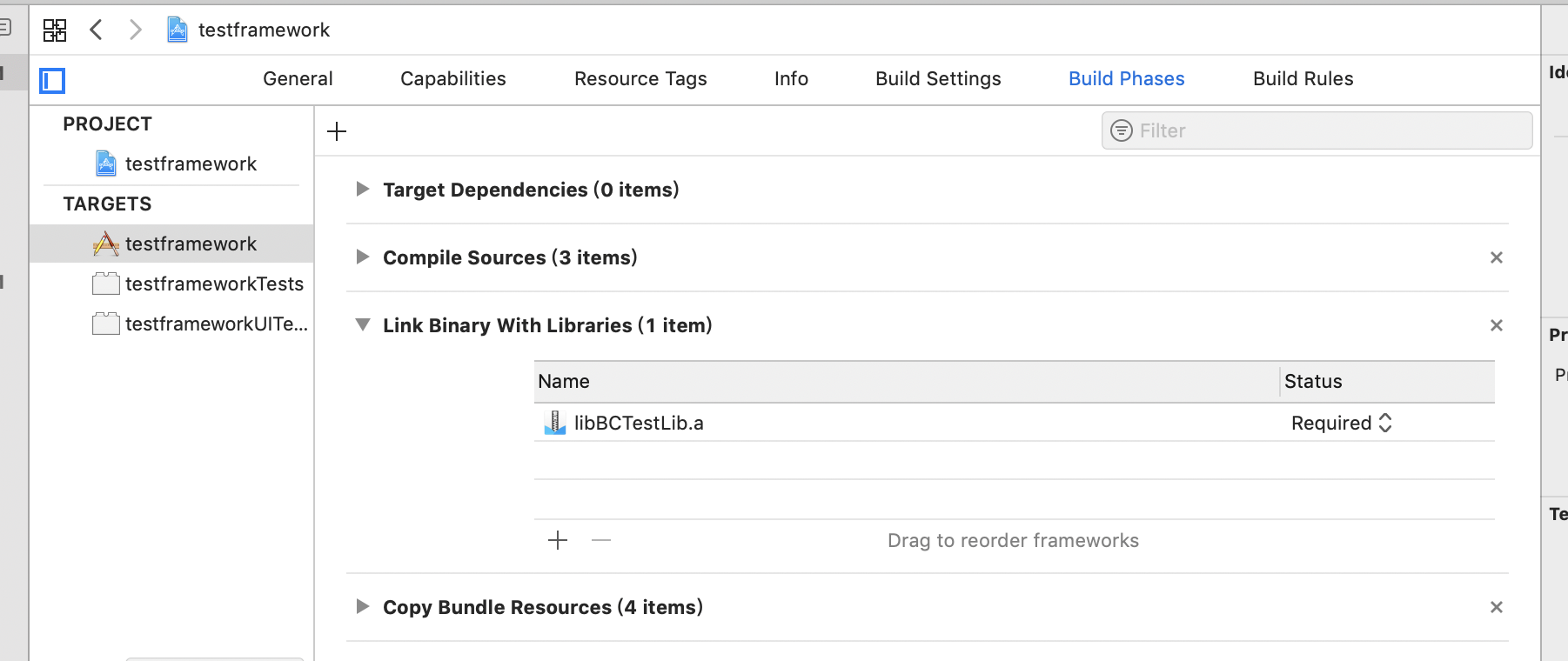
Task: Click the testframework breadcrumb project icon
Action: (x=178, y=30)
